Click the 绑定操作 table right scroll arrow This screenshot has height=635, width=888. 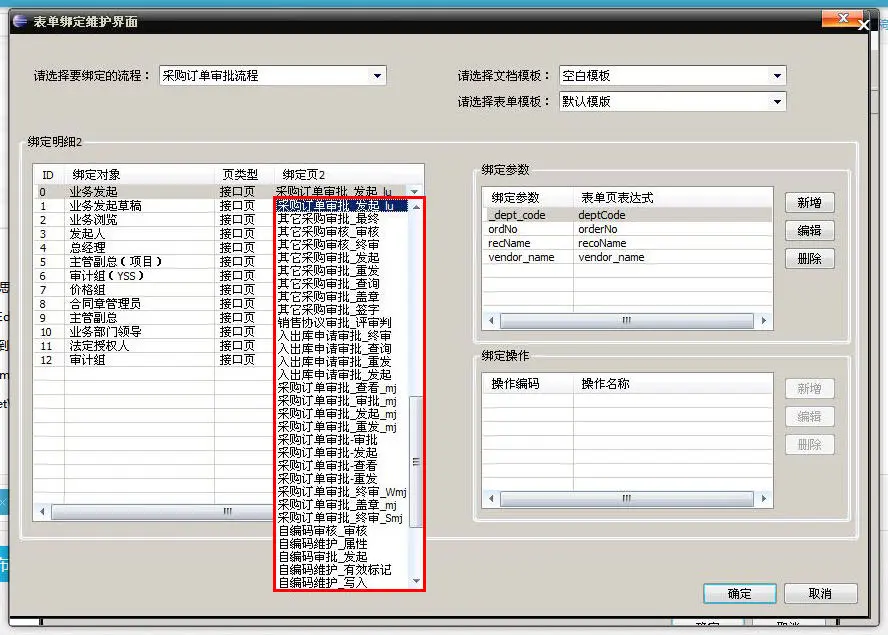(x=764, y=499)
